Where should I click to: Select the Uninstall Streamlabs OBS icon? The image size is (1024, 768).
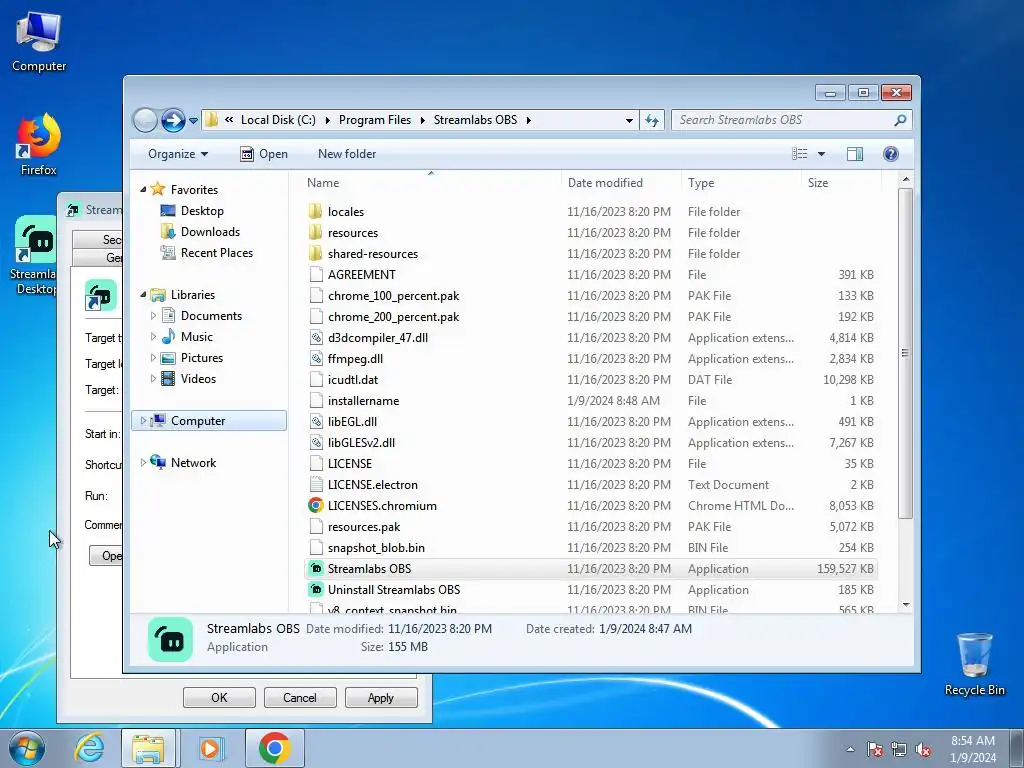pyautogui.click(x=316, y=590)
